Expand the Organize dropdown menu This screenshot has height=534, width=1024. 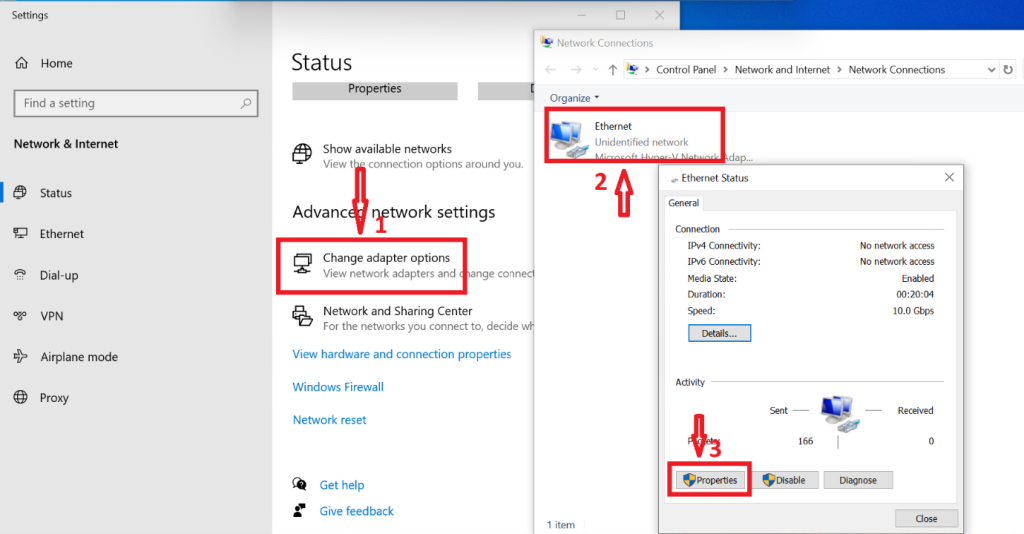tap(574, 98)
